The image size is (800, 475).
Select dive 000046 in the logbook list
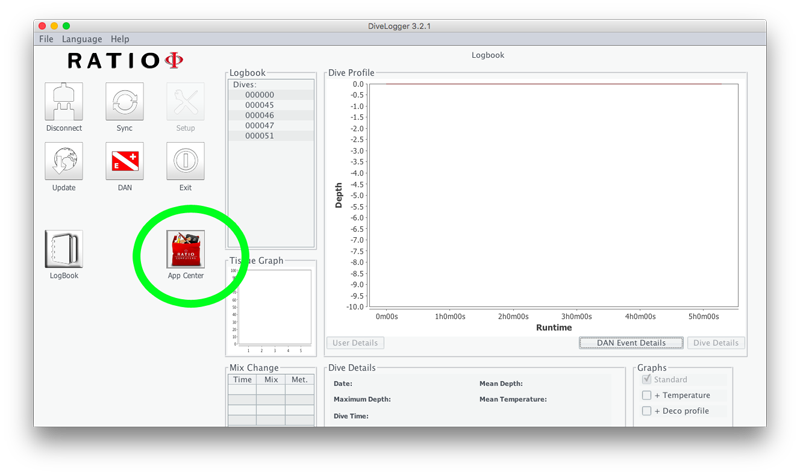pos(271,115)
